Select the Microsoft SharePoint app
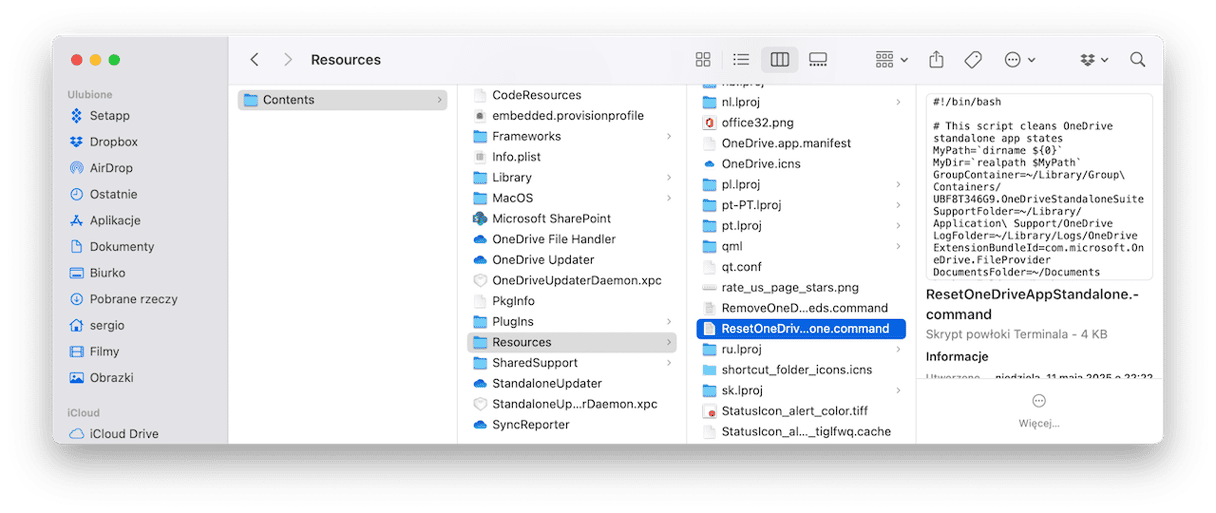This screenshot has width=1216, height=513. (x=551, y=218)
